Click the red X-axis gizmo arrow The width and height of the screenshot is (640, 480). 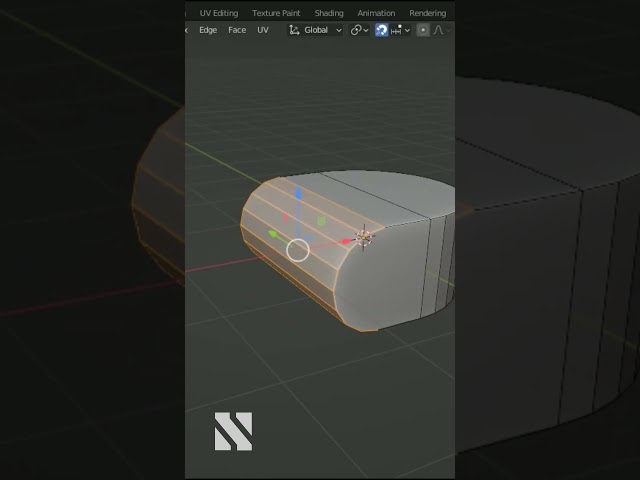point(346,242)
